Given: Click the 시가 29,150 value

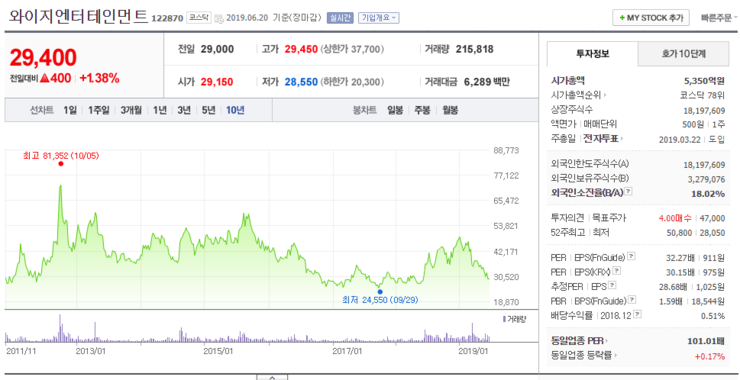Looking at the screenshot, I should tap(217, 82).
